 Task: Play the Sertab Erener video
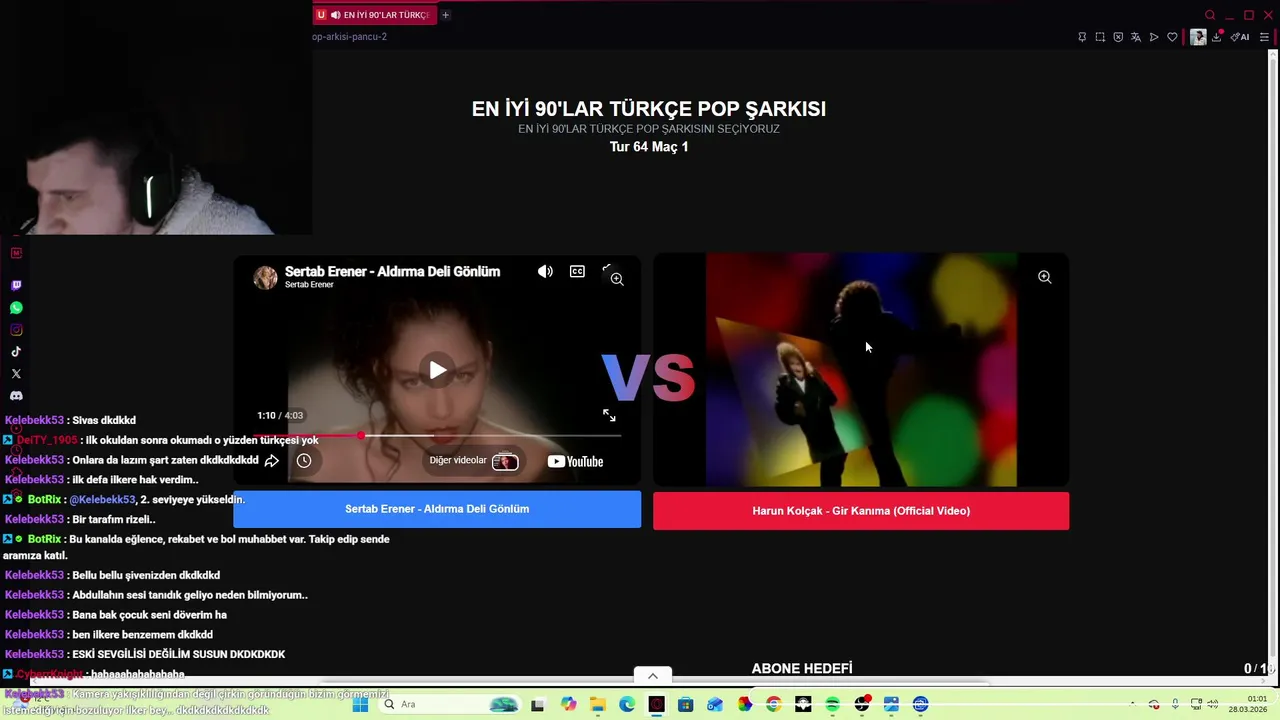click(x=437, y=371)
